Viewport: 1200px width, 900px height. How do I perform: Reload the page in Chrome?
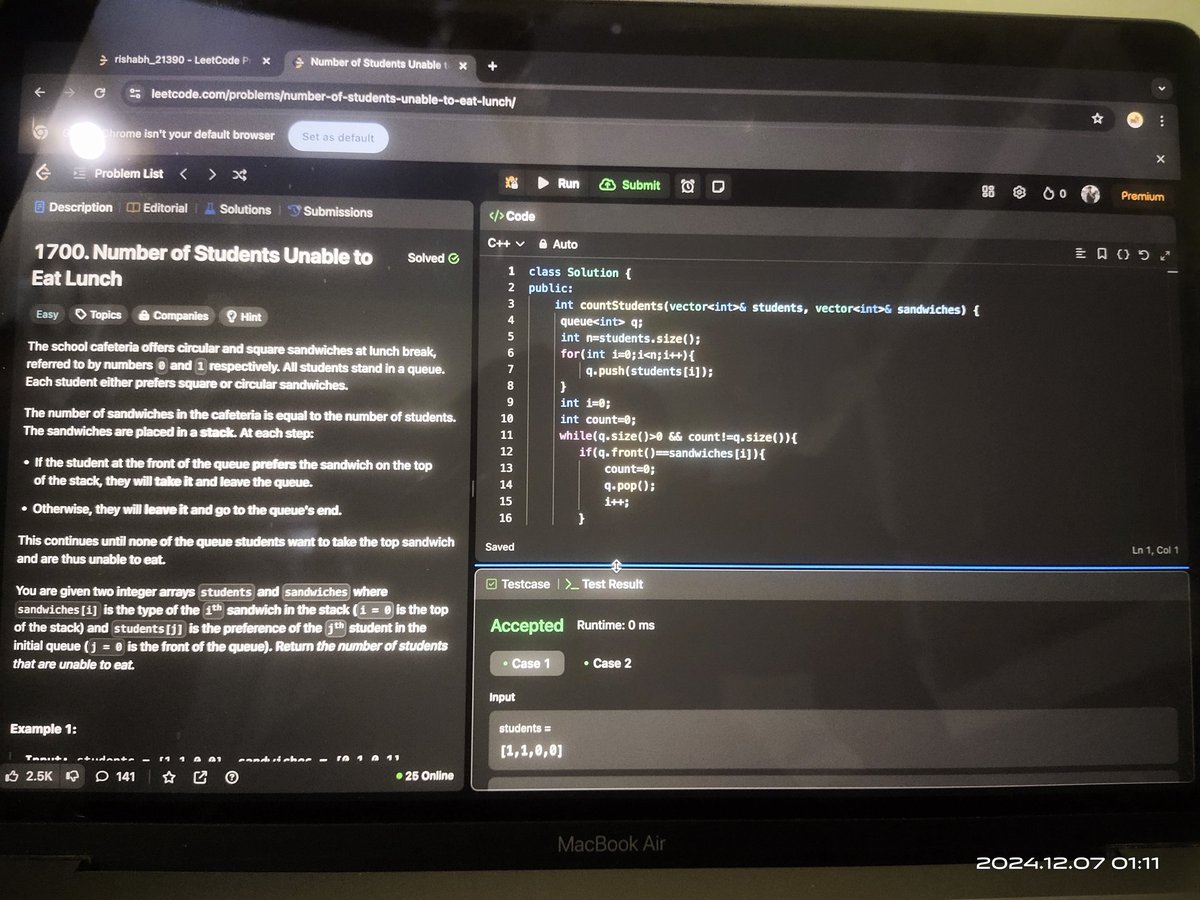click(x=100, y=93)
